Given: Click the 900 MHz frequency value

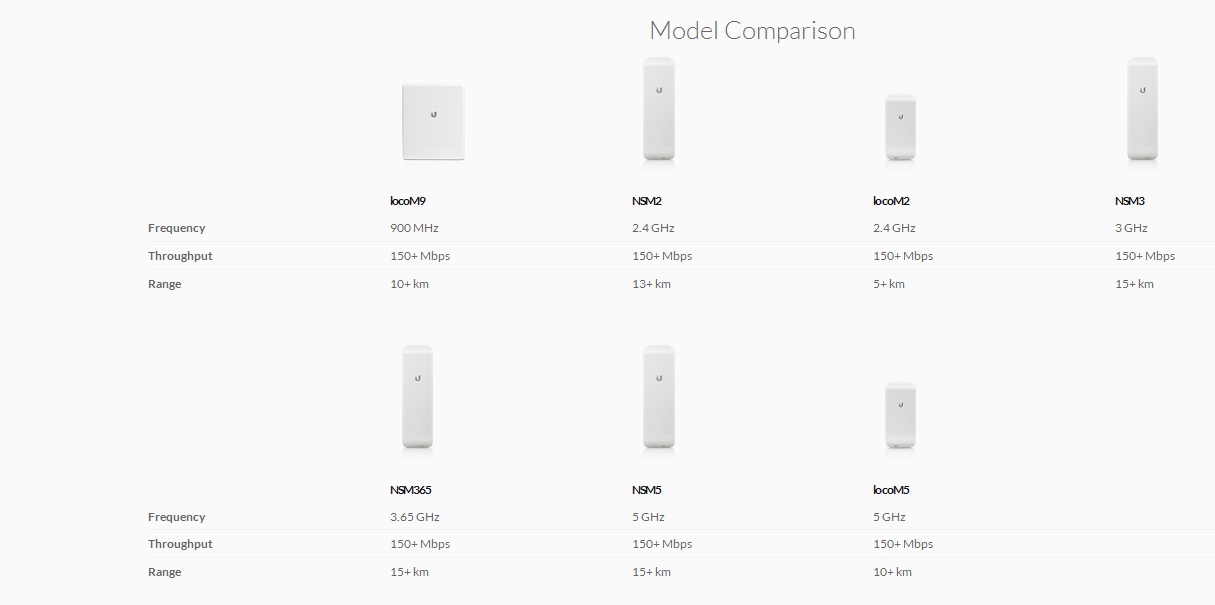Looking at the screenshot, I should tap(414, 228).
